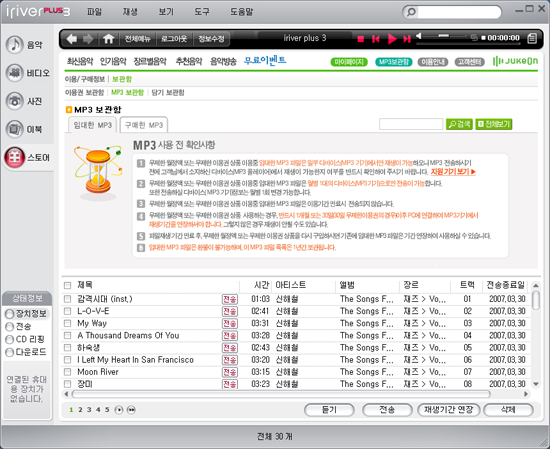Click the top-right search text field
This screenshot has width=550, height=449.
pyautogui.click(x=459, y=12)
